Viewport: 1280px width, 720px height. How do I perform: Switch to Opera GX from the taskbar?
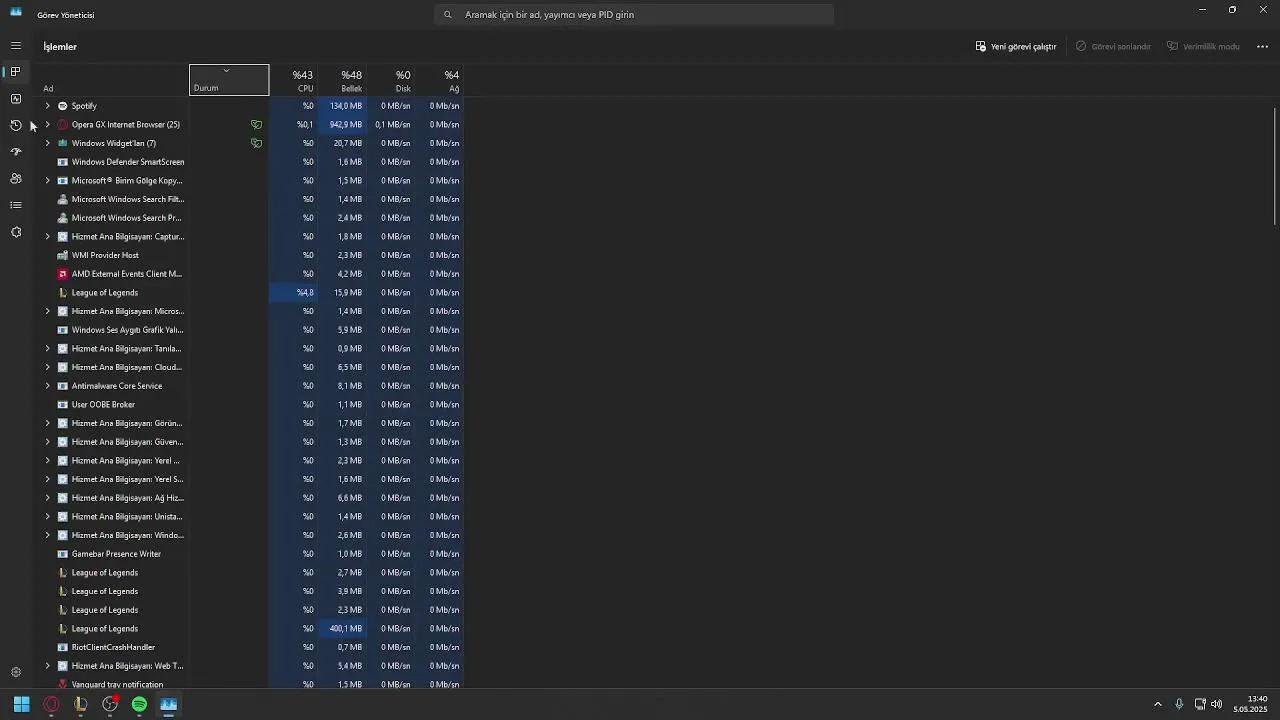(51, 704)
